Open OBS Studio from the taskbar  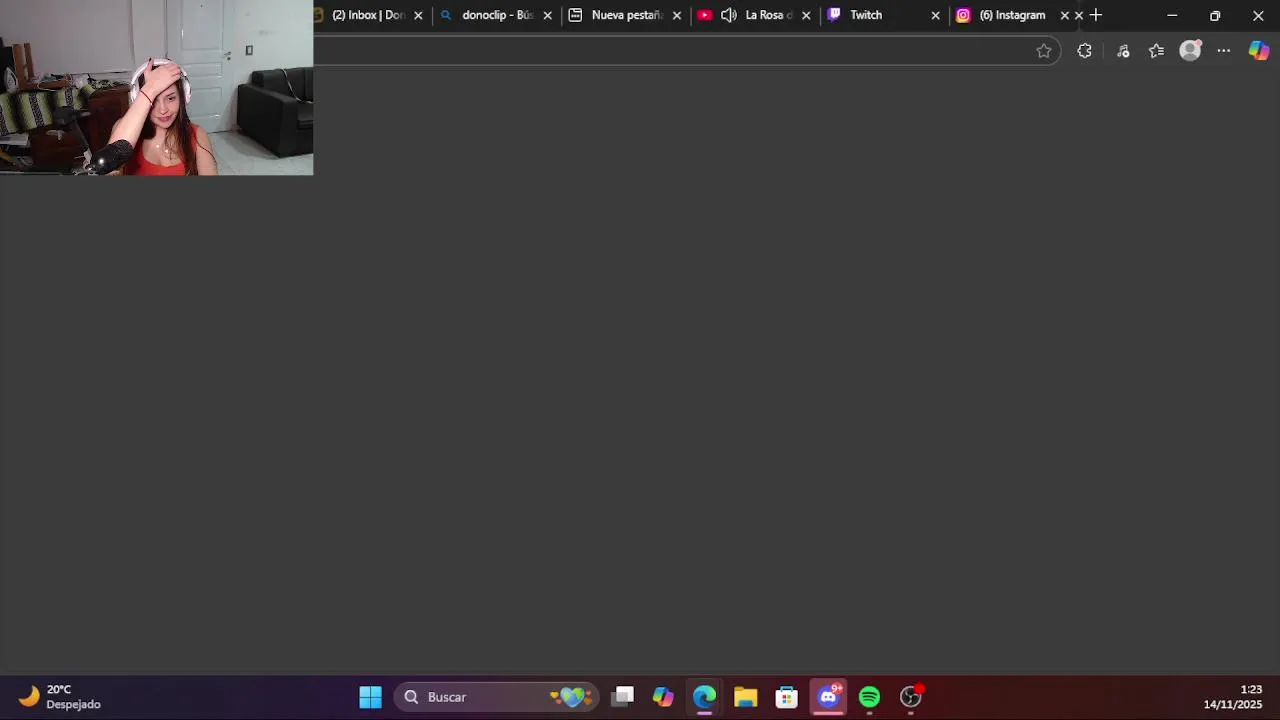(911, 697)
